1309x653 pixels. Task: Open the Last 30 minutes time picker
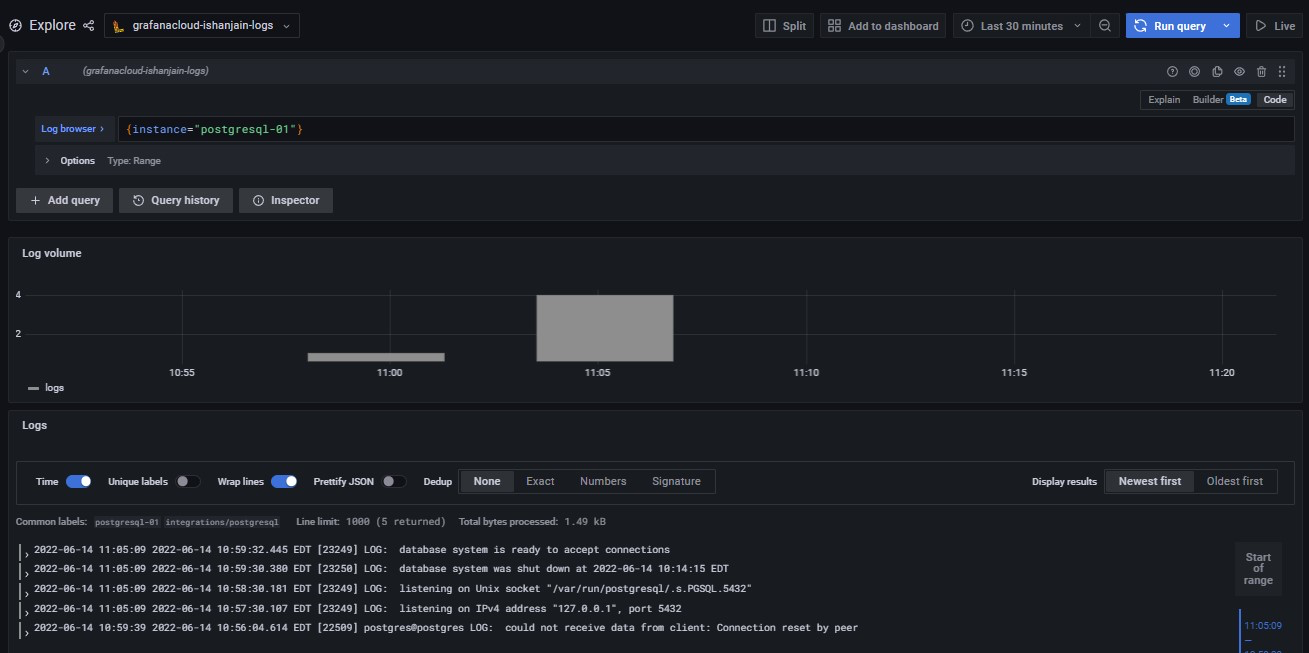1021,26
